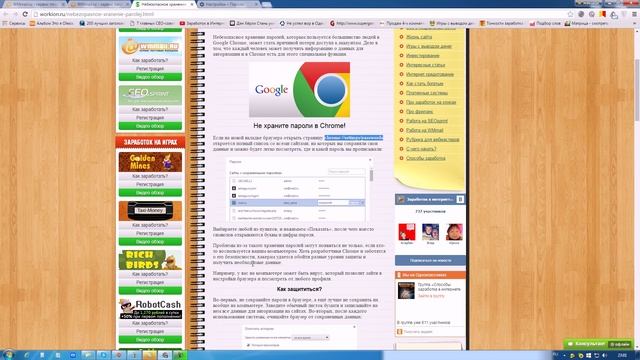Click the highlighted chrome settings passwords link
The image size is (640, 360).
click(x=353, y=138)
